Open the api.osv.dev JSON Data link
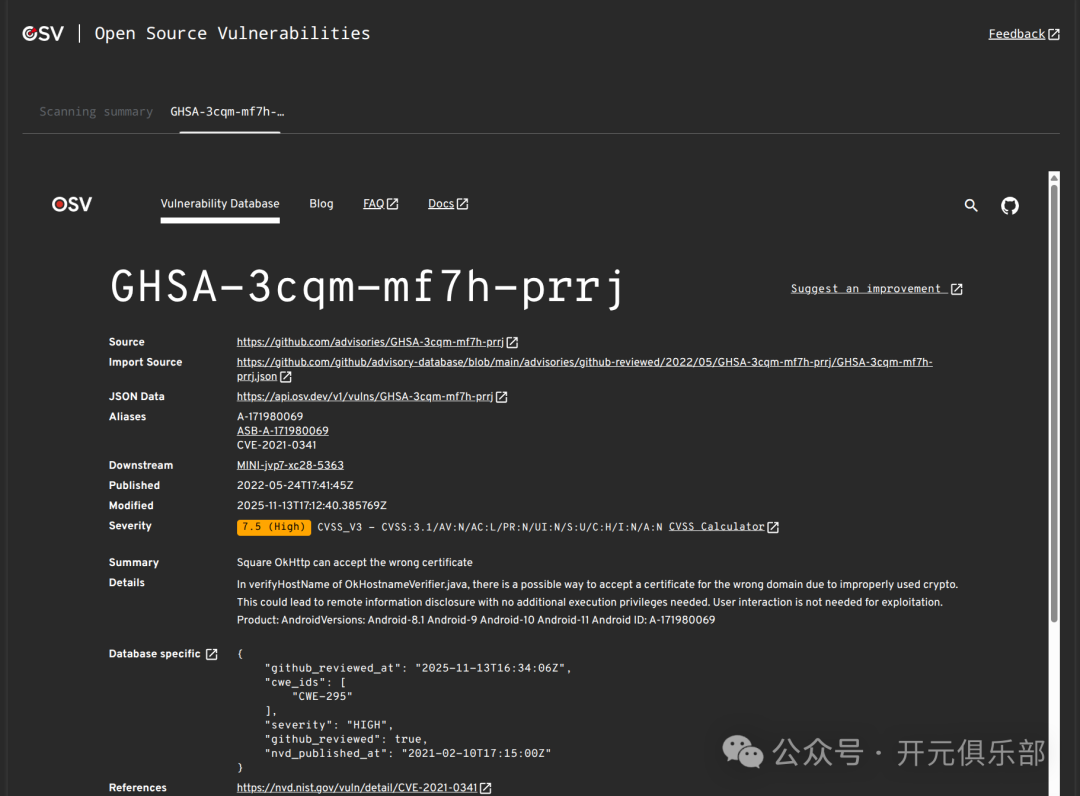The height and width of the screenshot is (796, 1080). 364,397
